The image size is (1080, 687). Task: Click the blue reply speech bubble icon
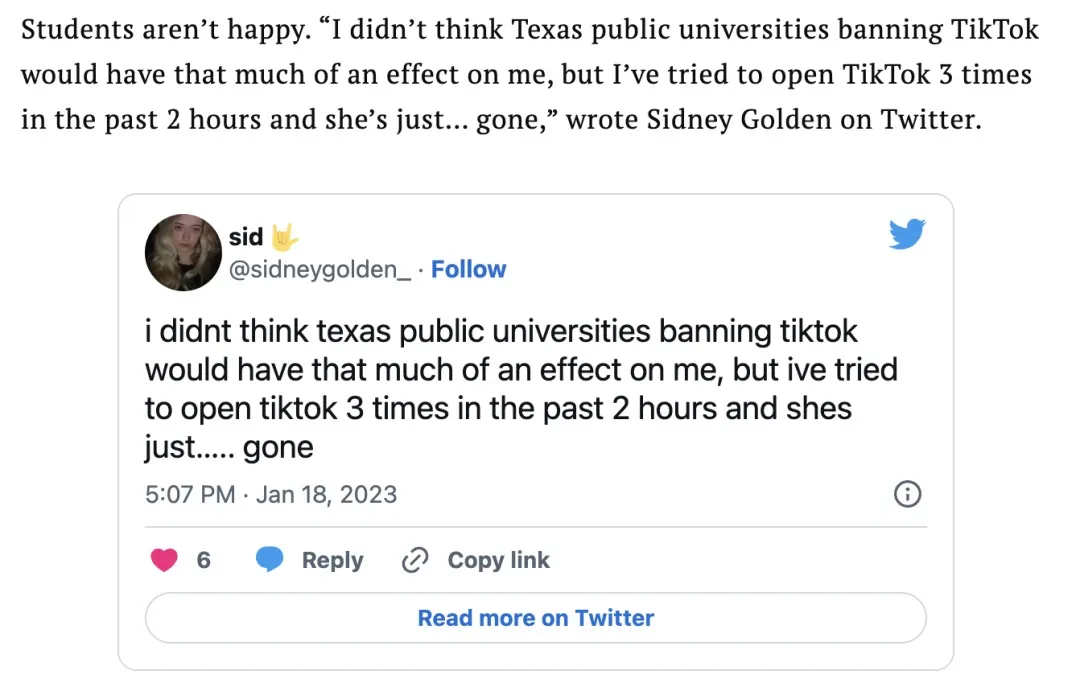(x=270, y=560)
